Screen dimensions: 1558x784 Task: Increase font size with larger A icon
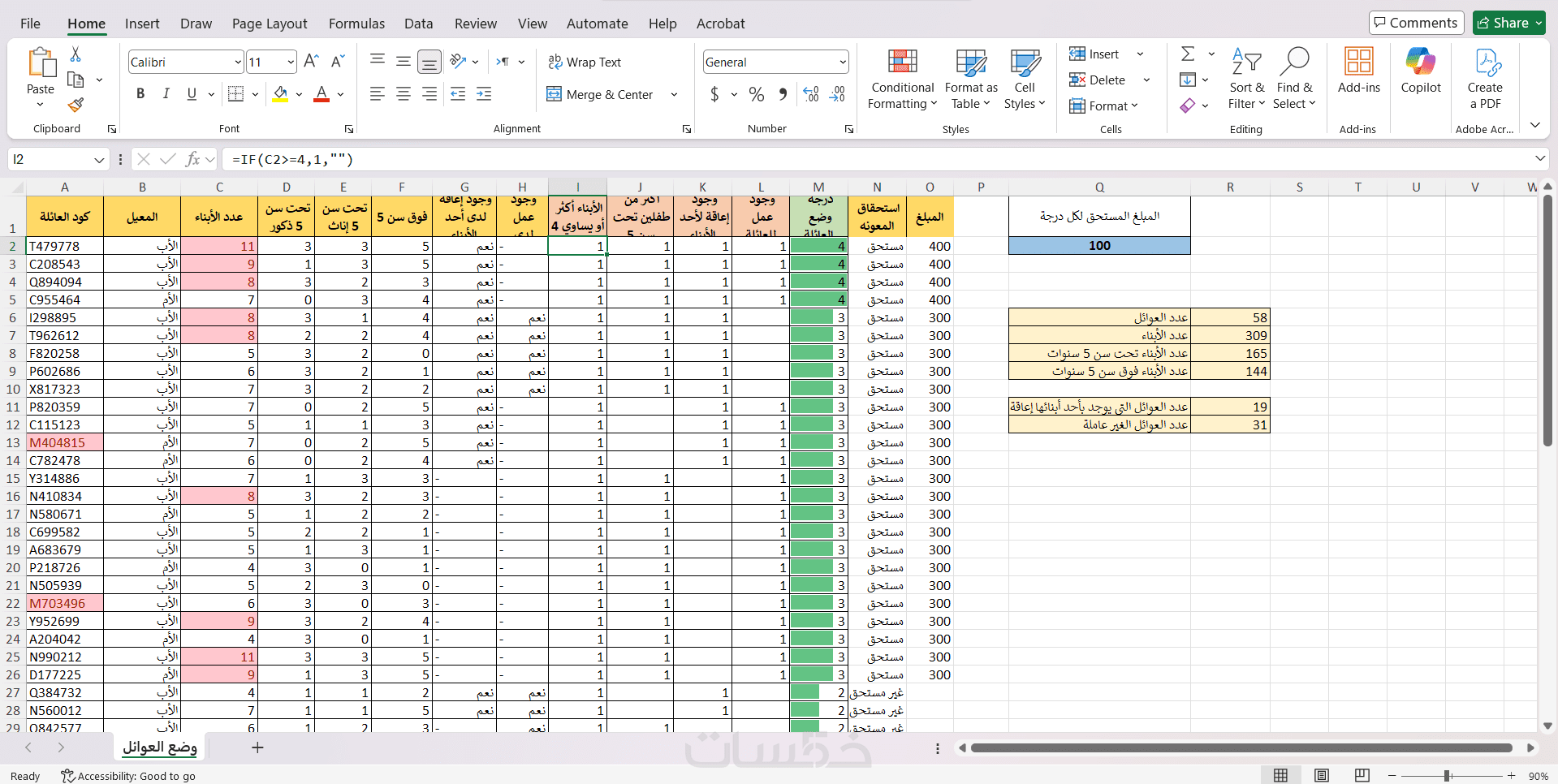[x=311, y=62]
